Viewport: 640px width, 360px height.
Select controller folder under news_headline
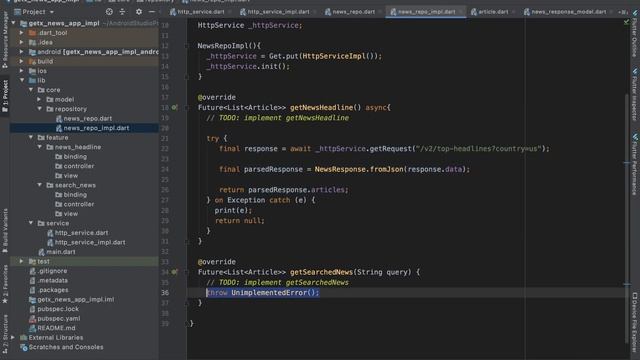[x=74, y=166]
